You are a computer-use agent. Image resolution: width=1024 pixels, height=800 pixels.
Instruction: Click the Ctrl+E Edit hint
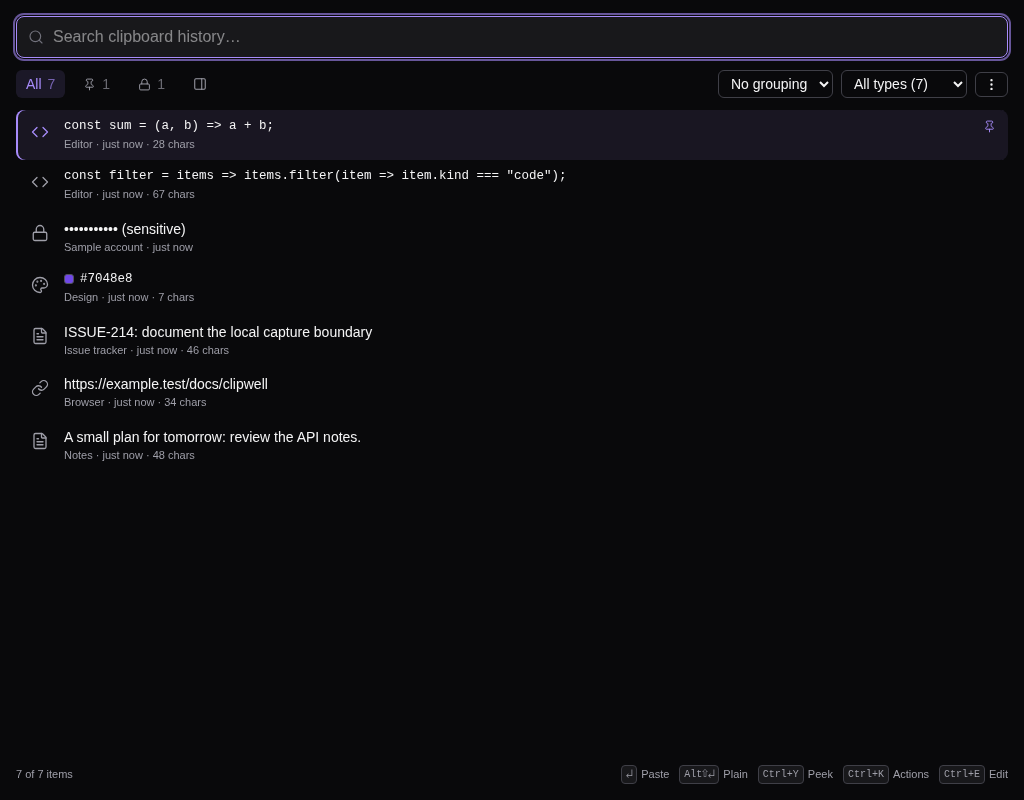pyautogui.click(x=974, y=775)
